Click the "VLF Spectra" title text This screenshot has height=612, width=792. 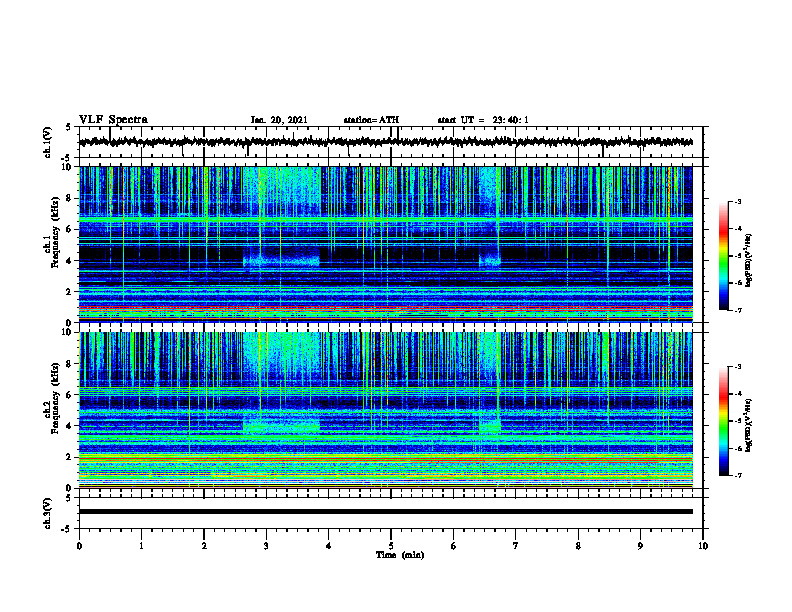pyautogui.click(x=113, y=120)
